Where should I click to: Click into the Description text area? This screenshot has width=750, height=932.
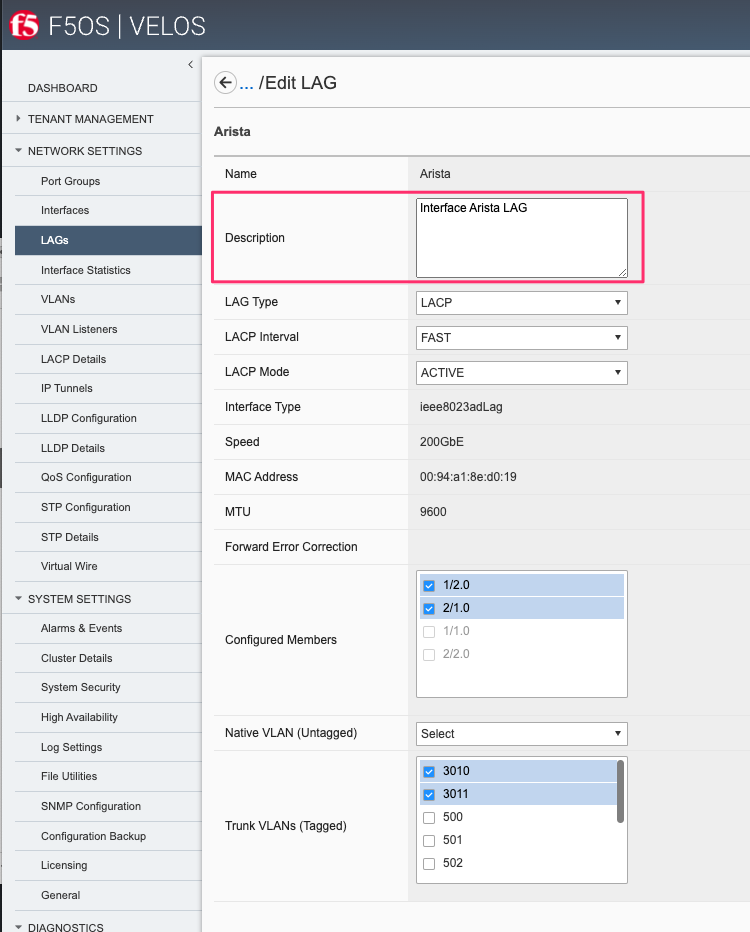(521, 238)
